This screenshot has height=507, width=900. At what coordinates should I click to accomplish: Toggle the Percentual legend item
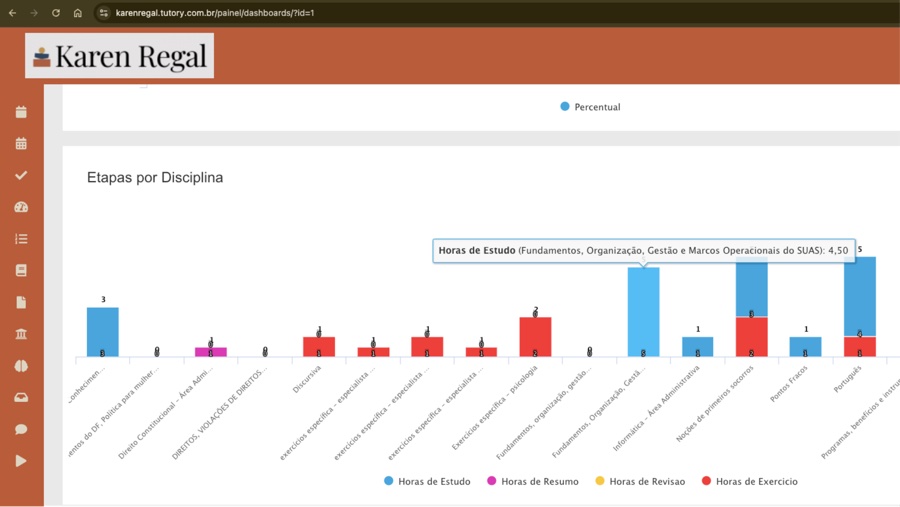tap(590, 107)
